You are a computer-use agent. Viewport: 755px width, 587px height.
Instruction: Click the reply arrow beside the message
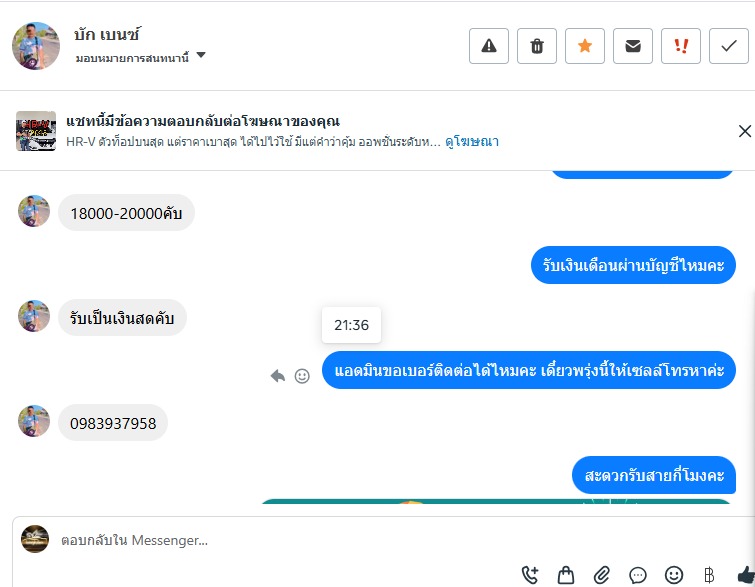tap(278, 376)
